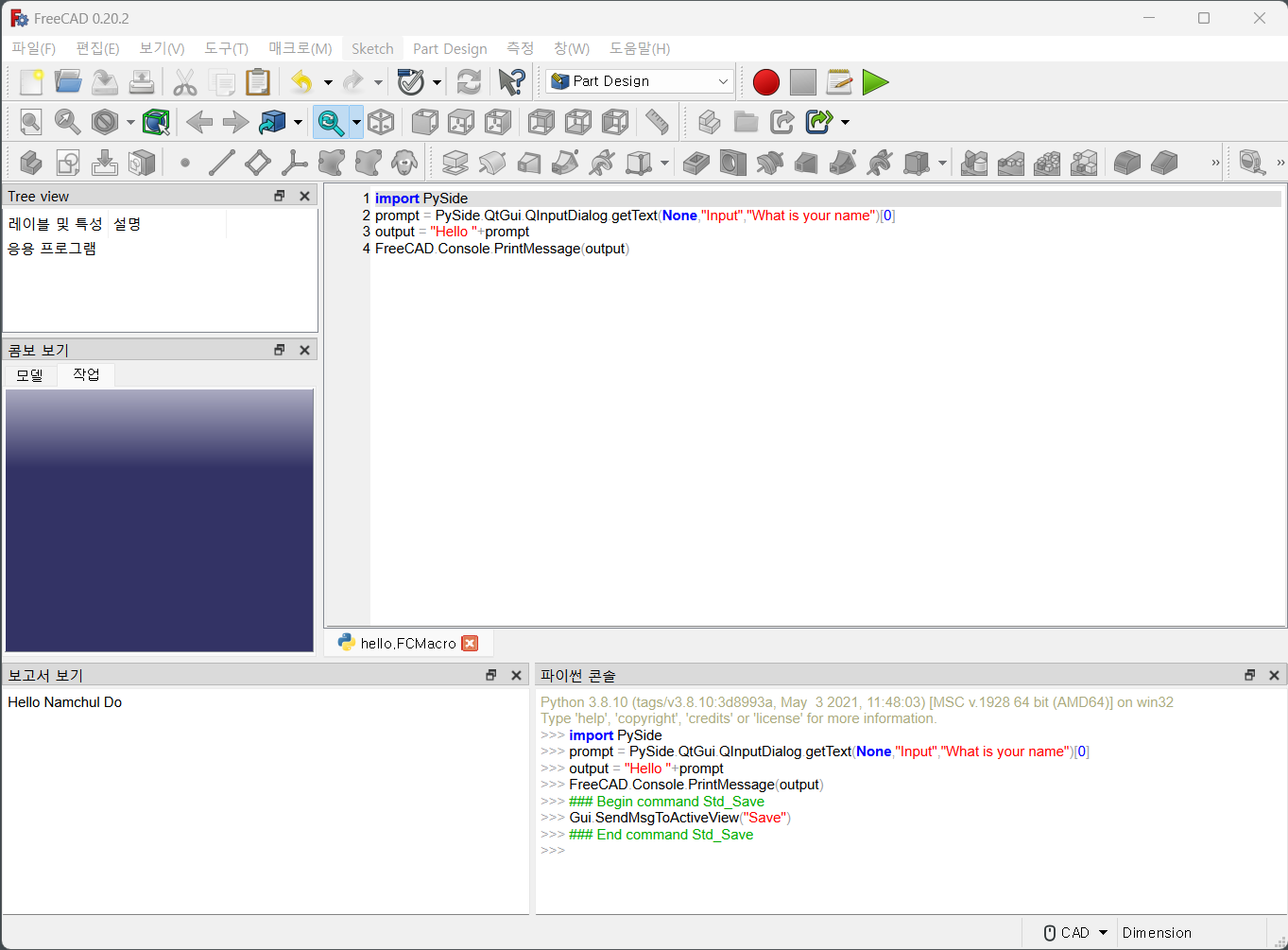Click the Python console input prompt line
Viewport: 1288px width, 950px height.
pos(910,851)
